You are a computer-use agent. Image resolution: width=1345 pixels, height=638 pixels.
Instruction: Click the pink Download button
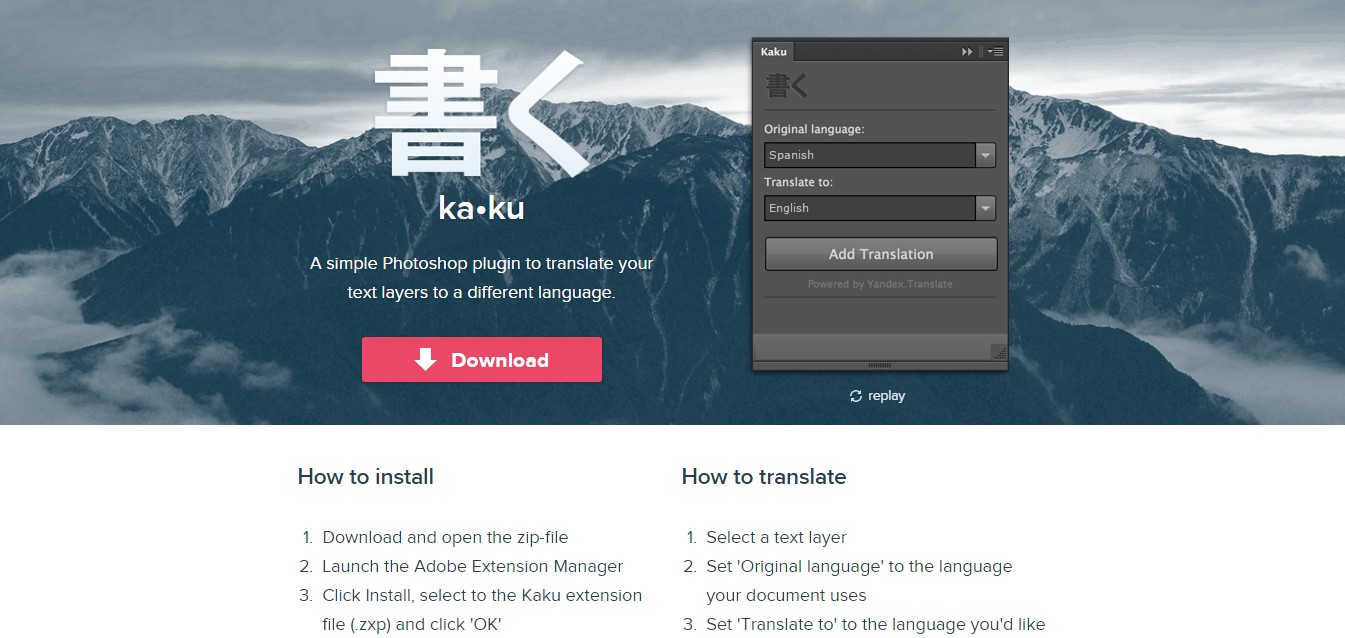(x=482, y=359)
